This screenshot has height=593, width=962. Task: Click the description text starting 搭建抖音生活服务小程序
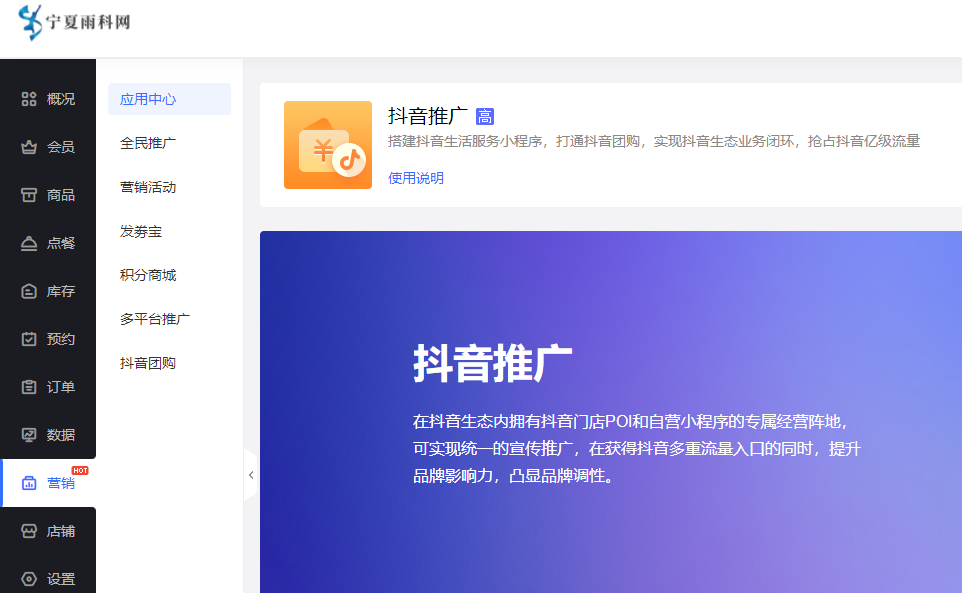point(654,141)
